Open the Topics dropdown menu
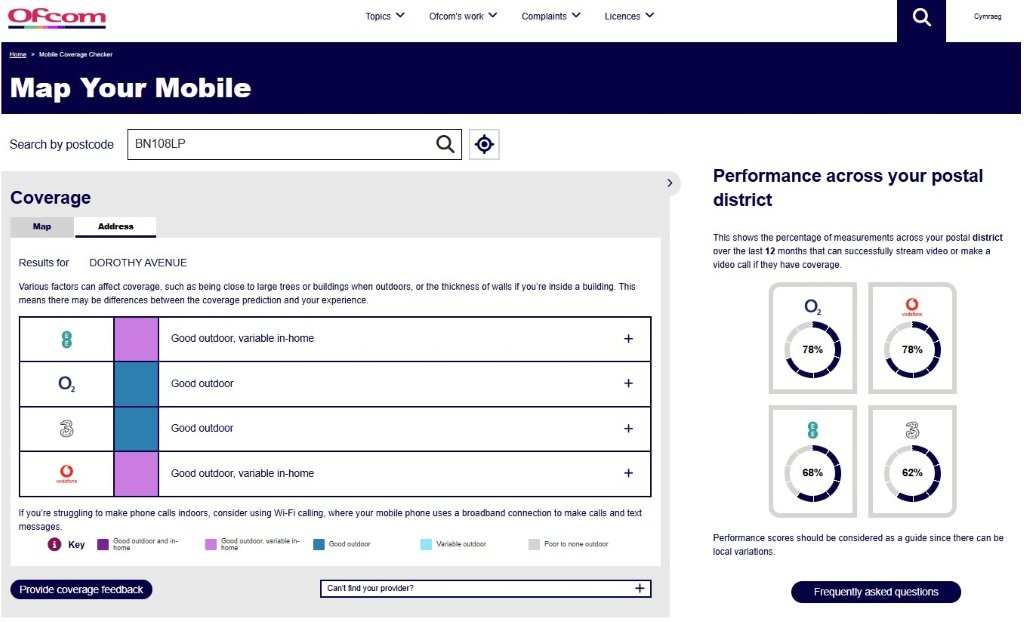This screenshot has width=1024, height=622. [385, 16]
